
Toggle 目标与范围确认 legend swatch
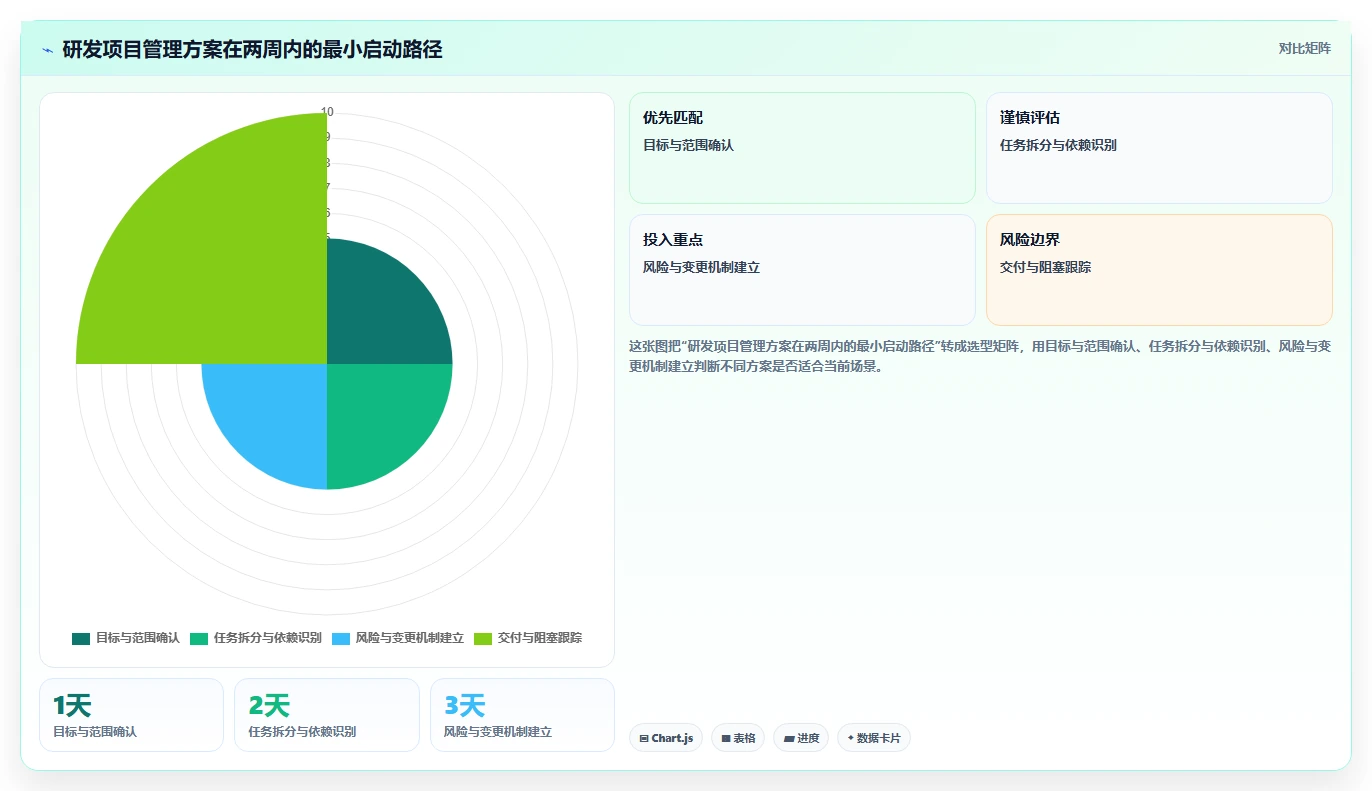(81, 638)
